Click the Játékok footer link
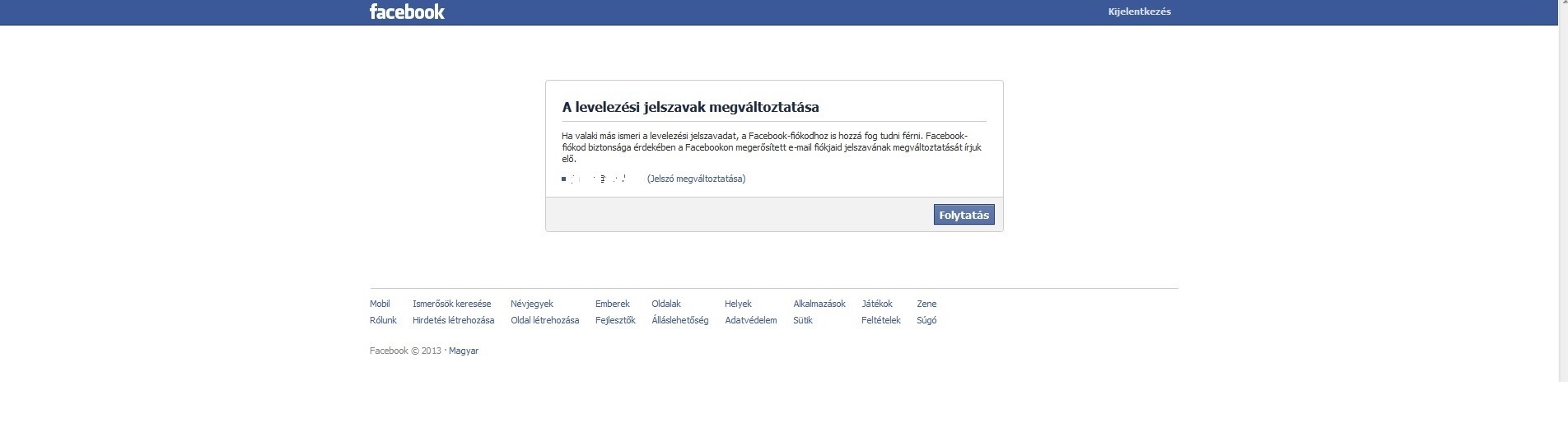This screenshot has width=1568, height=437. (876, 304)
